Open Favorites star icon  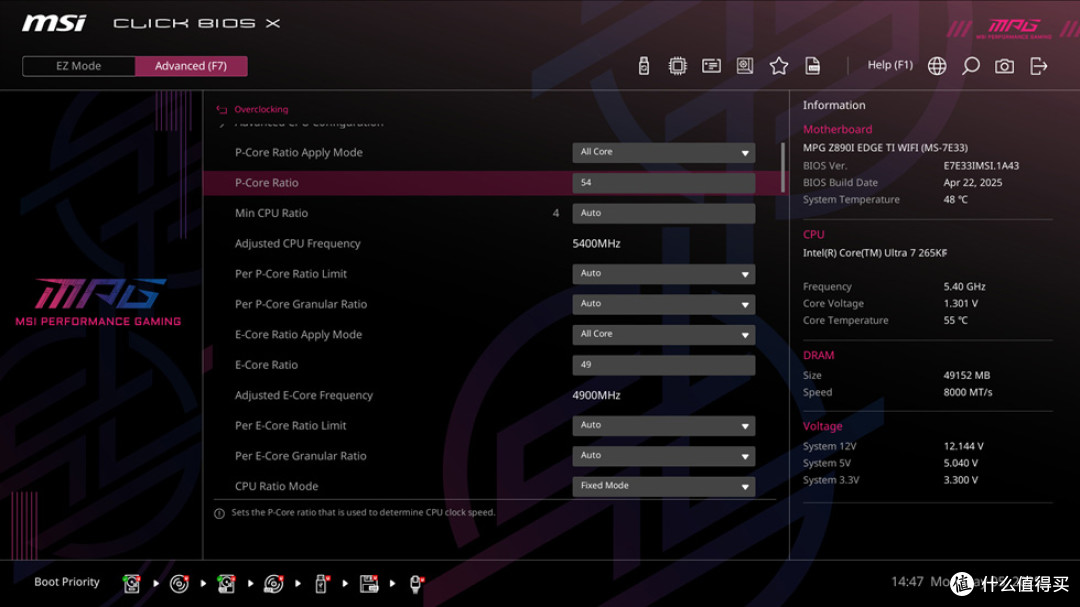click(778, 65)
